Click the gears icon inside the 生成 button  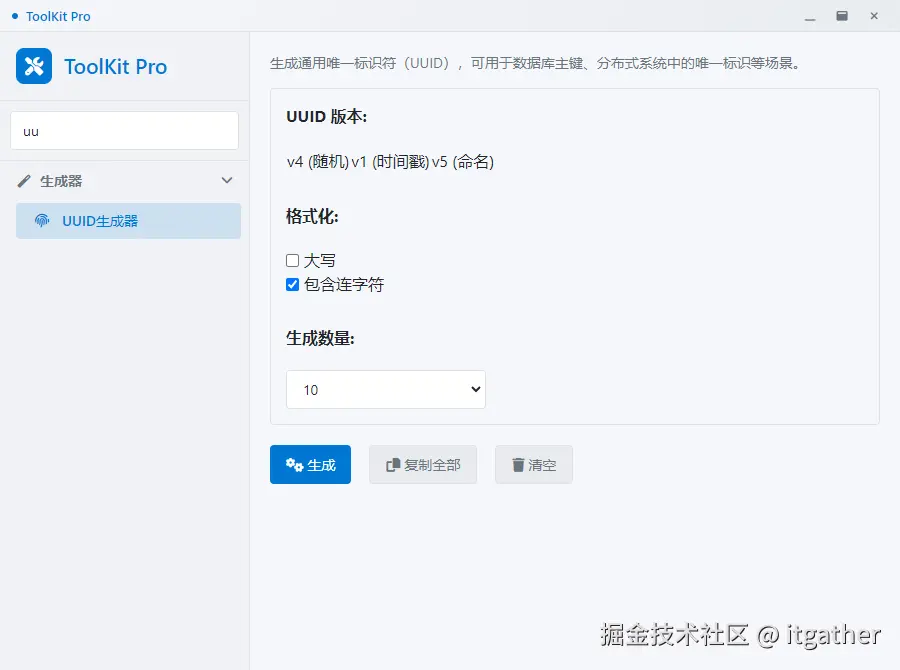295,464
